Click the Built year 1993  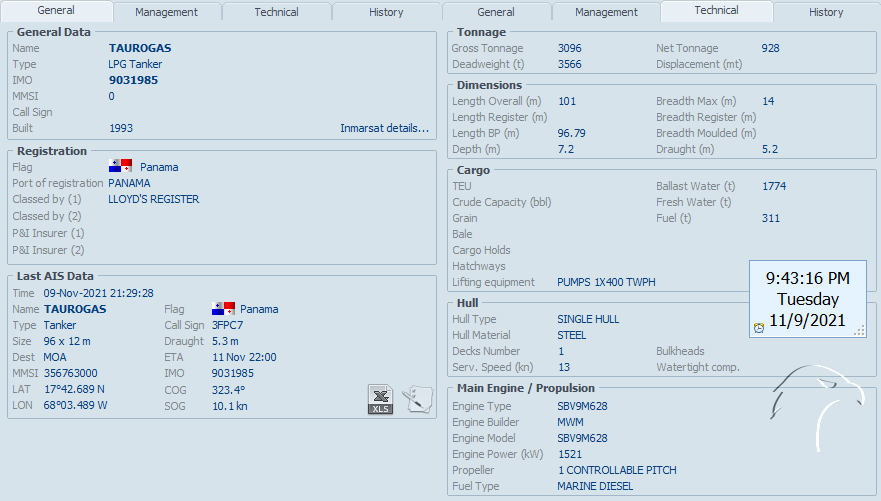click(121, 128)
